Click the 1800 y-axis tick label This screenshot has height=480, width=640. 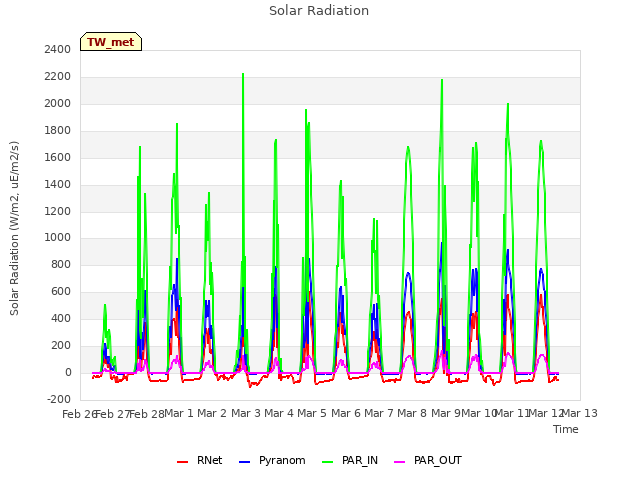(x=58, y=130)
